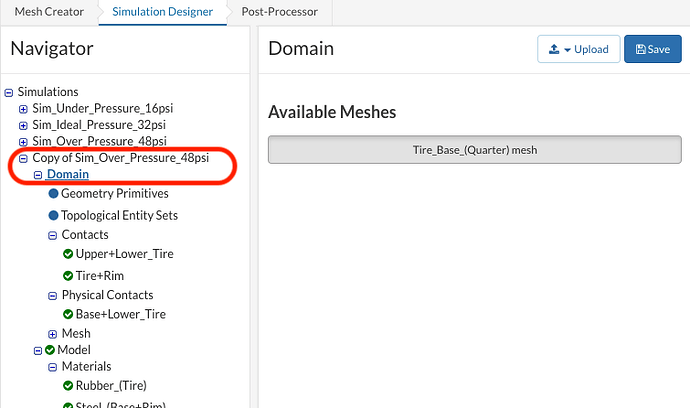The height and width of the screenshot is (408, 690).
Task: Expand the Mesh tree node
Action: point(53,333)
